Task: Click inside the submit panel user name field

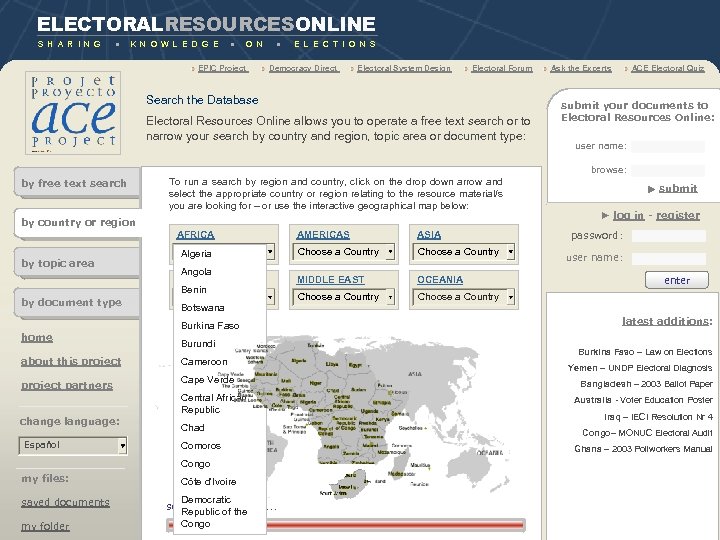Action: [668, 146]
